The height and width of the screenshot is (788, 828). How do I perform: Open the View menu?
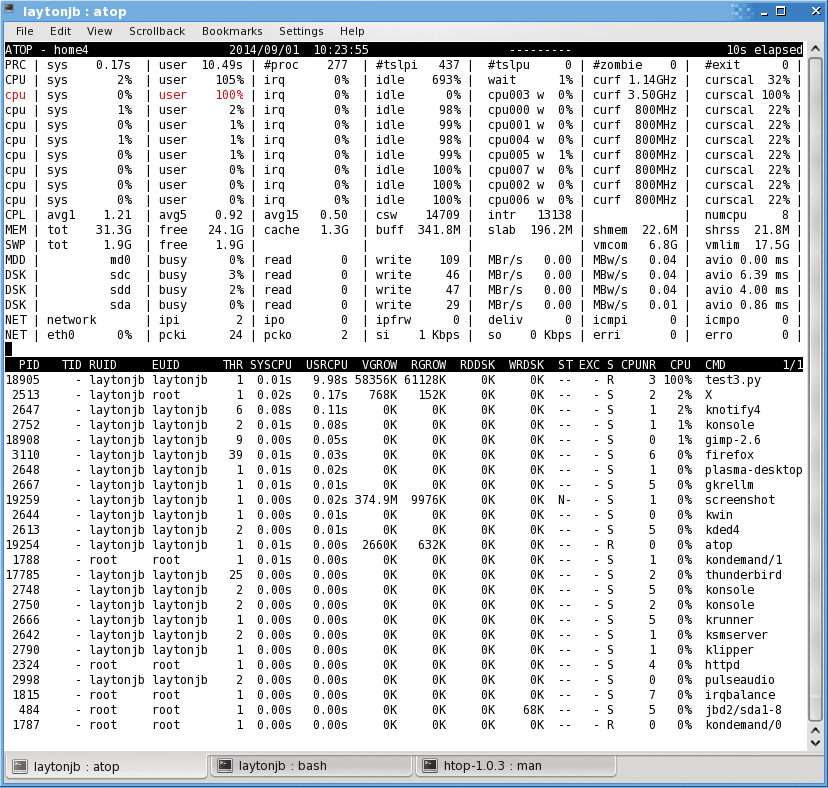98,30
